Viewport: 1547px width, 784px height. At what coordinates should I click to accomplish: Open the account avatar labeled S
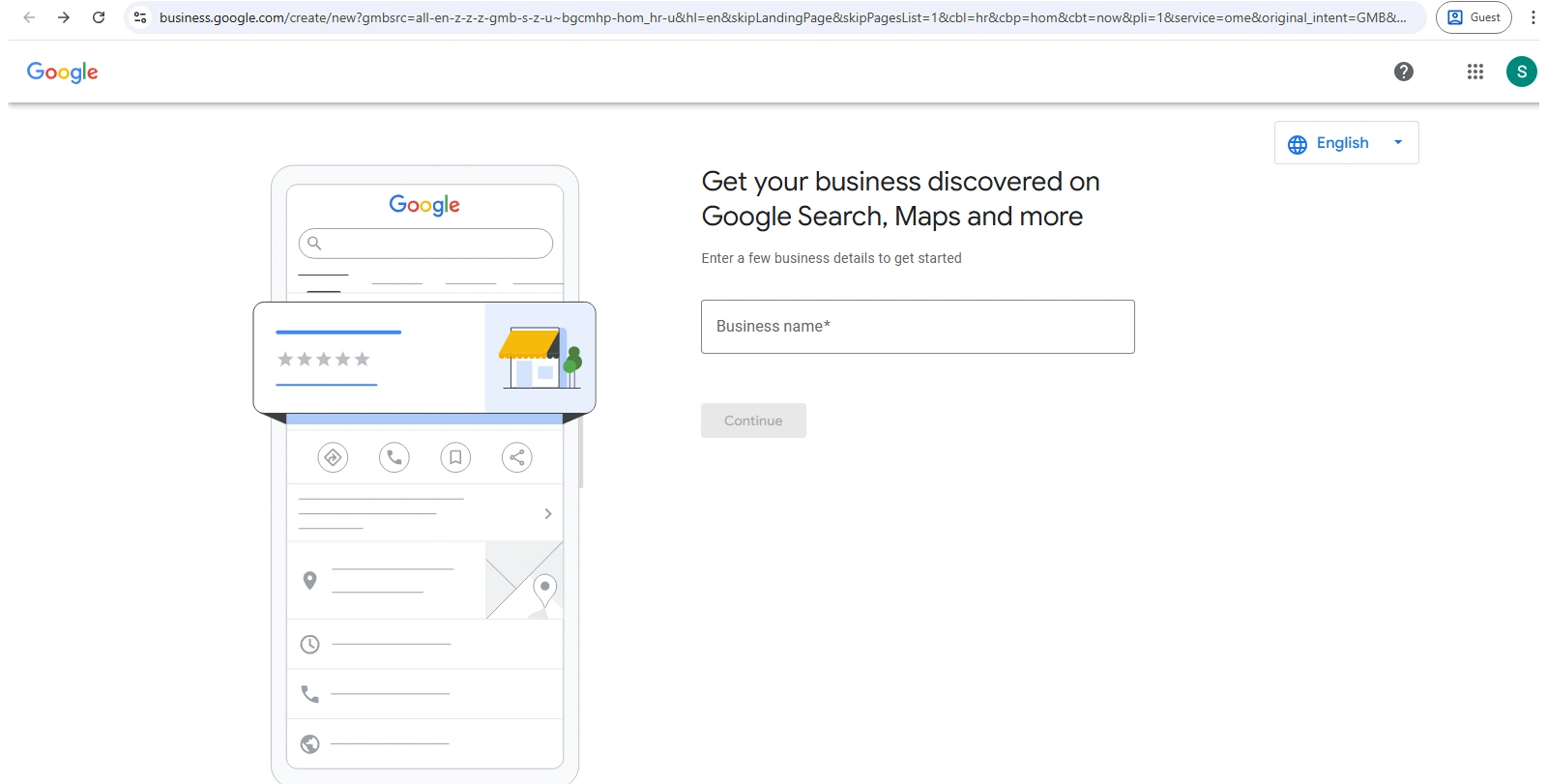click(x=1521, y=72)
